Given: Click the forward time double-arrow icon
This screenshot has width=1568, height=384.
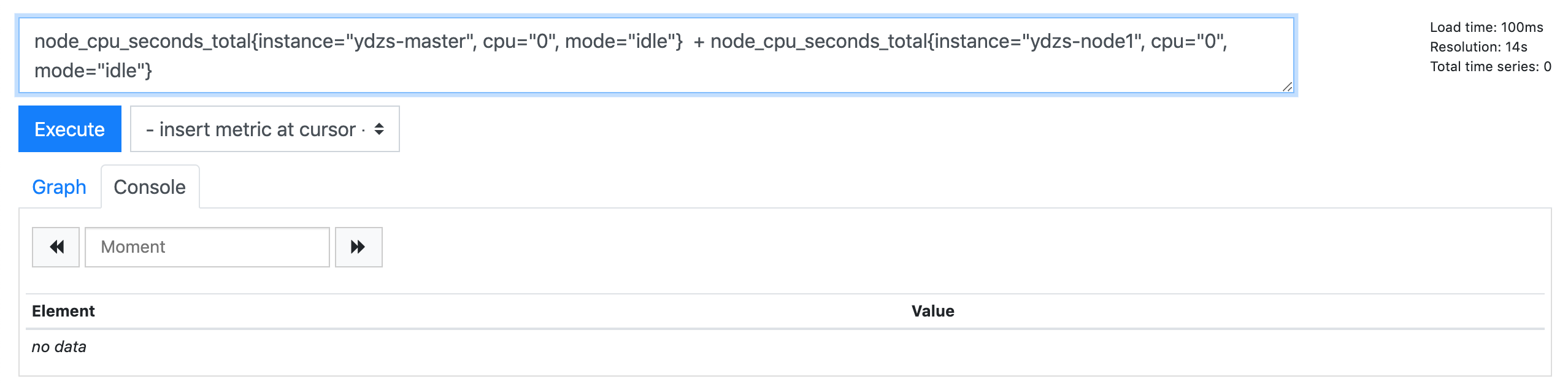Looking at the screenshot, I should click(358, 247).
